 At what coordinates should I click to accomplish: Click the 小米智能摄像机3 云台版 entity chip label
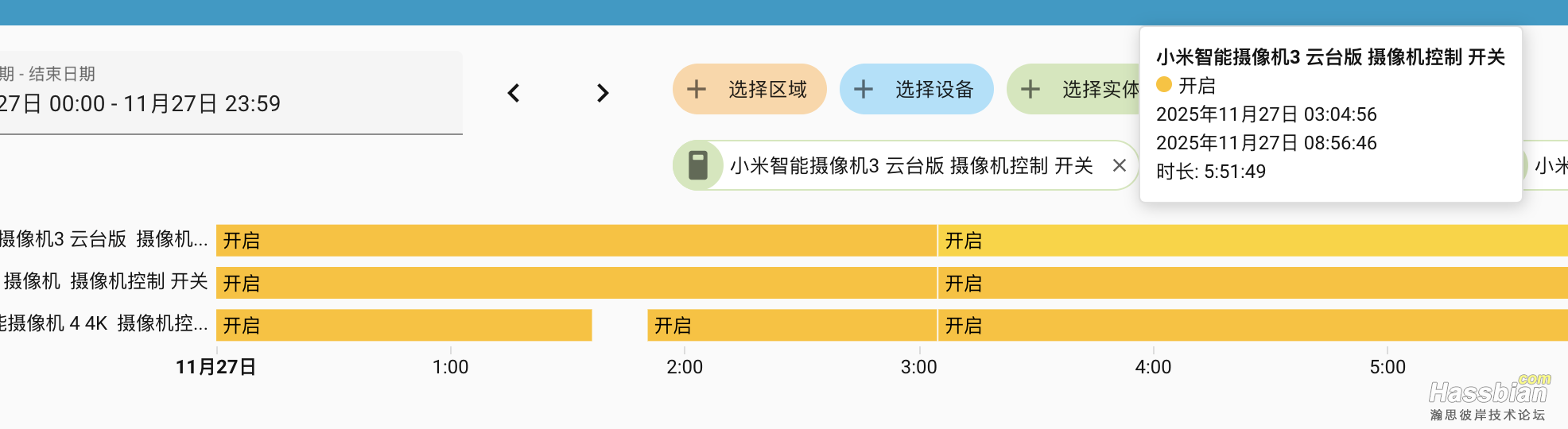(x=911, y=165)
